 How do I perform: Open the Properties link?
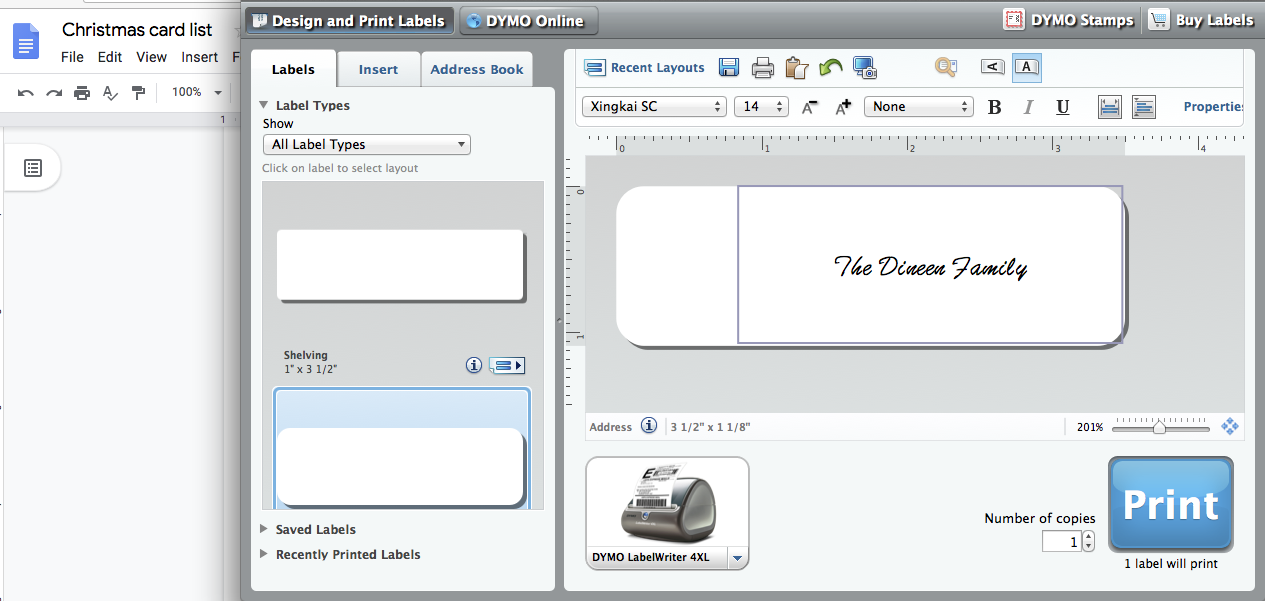pos(1213,106)
